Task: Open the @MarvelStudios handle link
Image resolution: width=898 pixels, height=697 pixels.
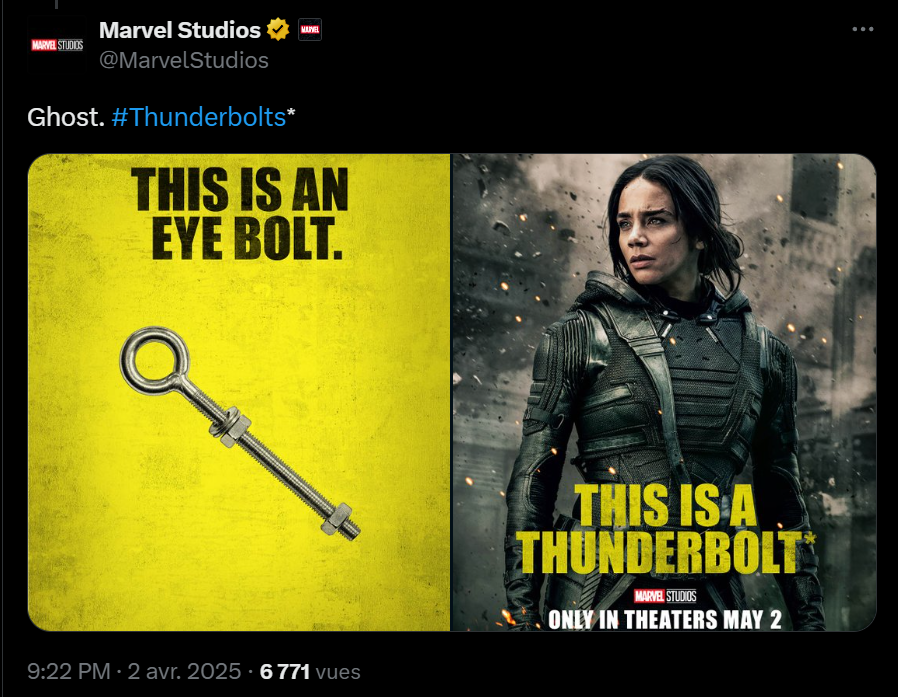Action: (184, 60)
